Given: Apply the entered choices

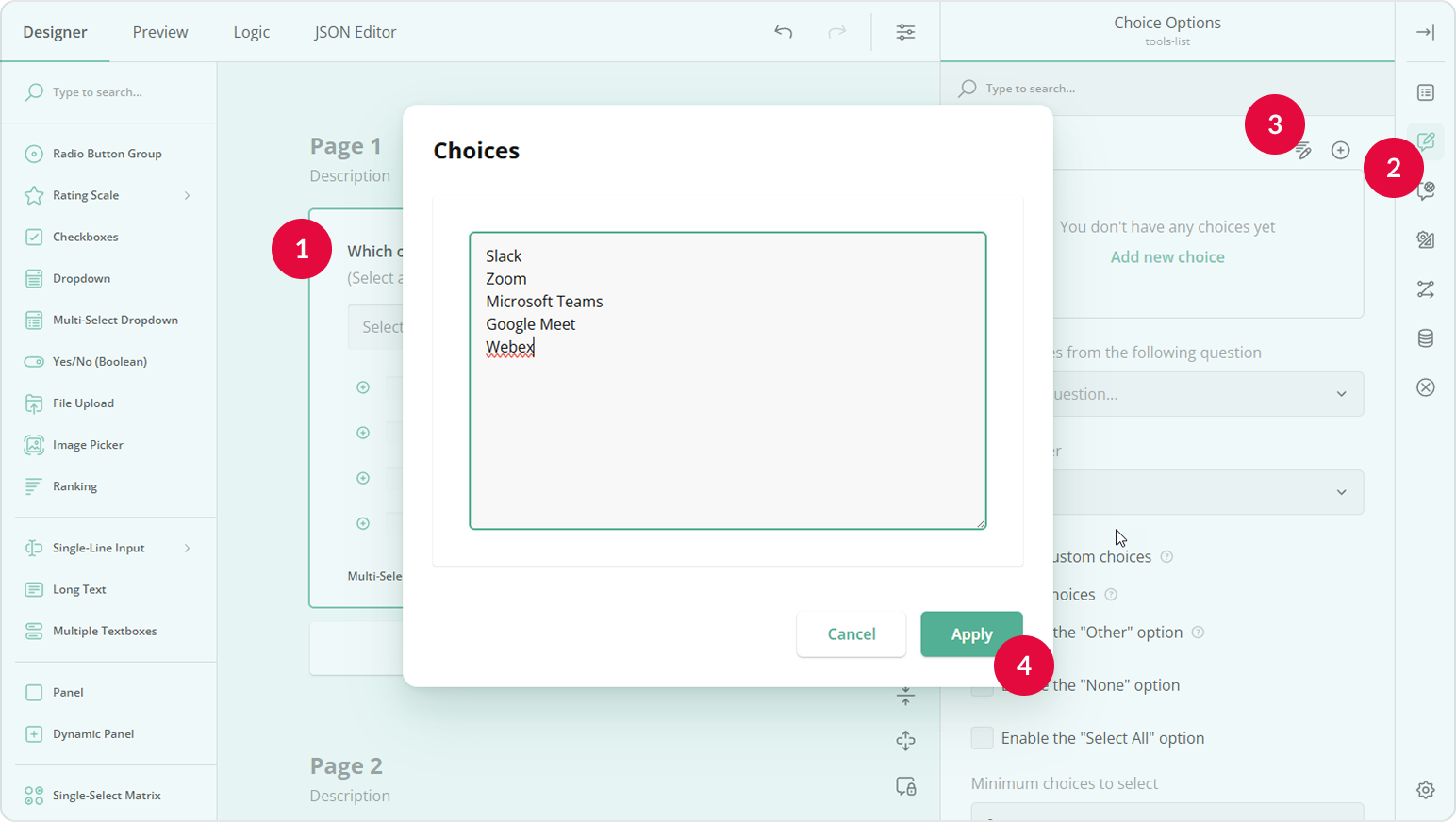Looking at the screenshot, I should [x=971, y=633].
